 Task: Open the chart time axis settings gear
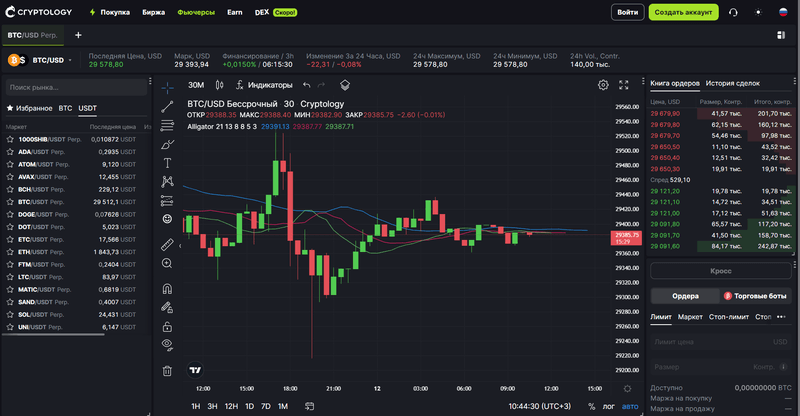[627, 388]
